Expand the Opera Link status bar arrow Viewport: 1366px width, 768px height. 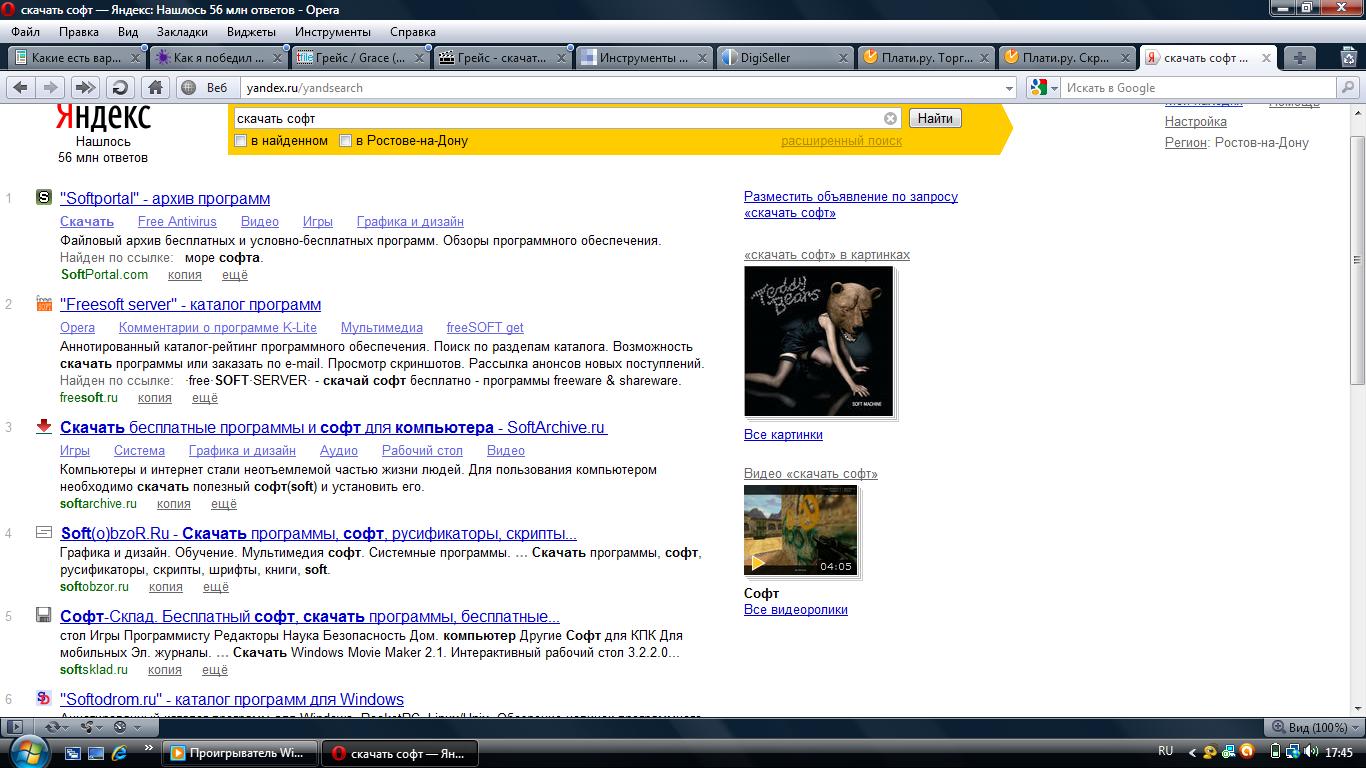(x=65, y=727)
